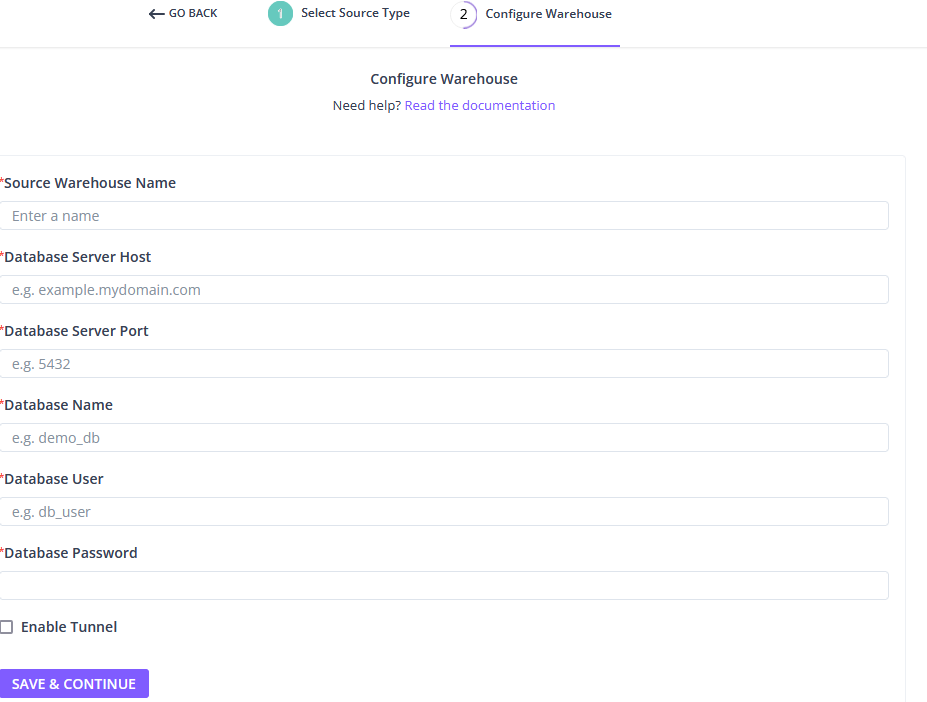Viewport: 927px width, 702px height.
Task: Click into the Database Server Host field
Action: 444,290
